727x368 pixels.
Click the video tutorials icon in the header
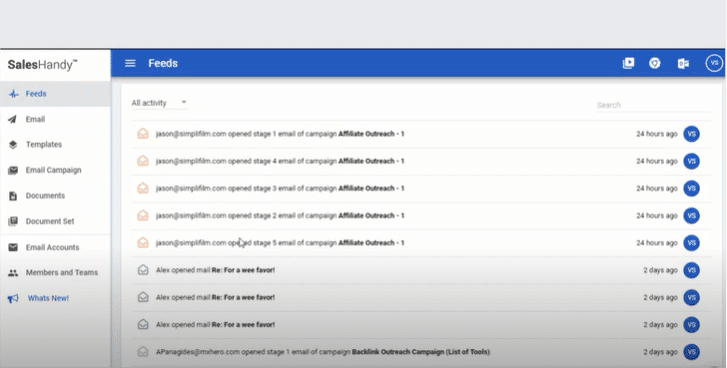pyautogui.click(x=628, y=63)
